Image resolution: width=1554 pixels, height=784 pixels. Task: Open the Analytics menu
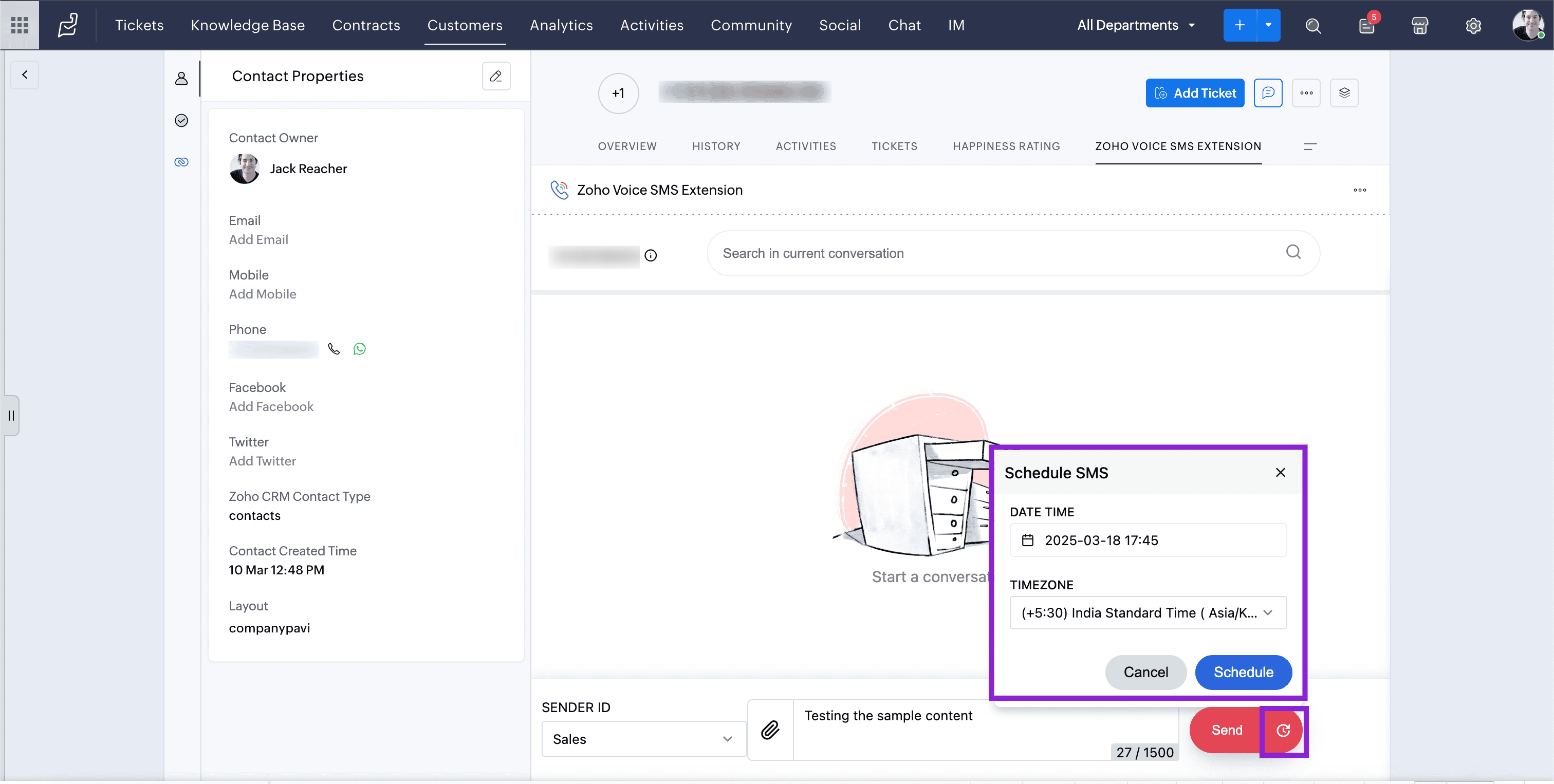pos(561,25)
